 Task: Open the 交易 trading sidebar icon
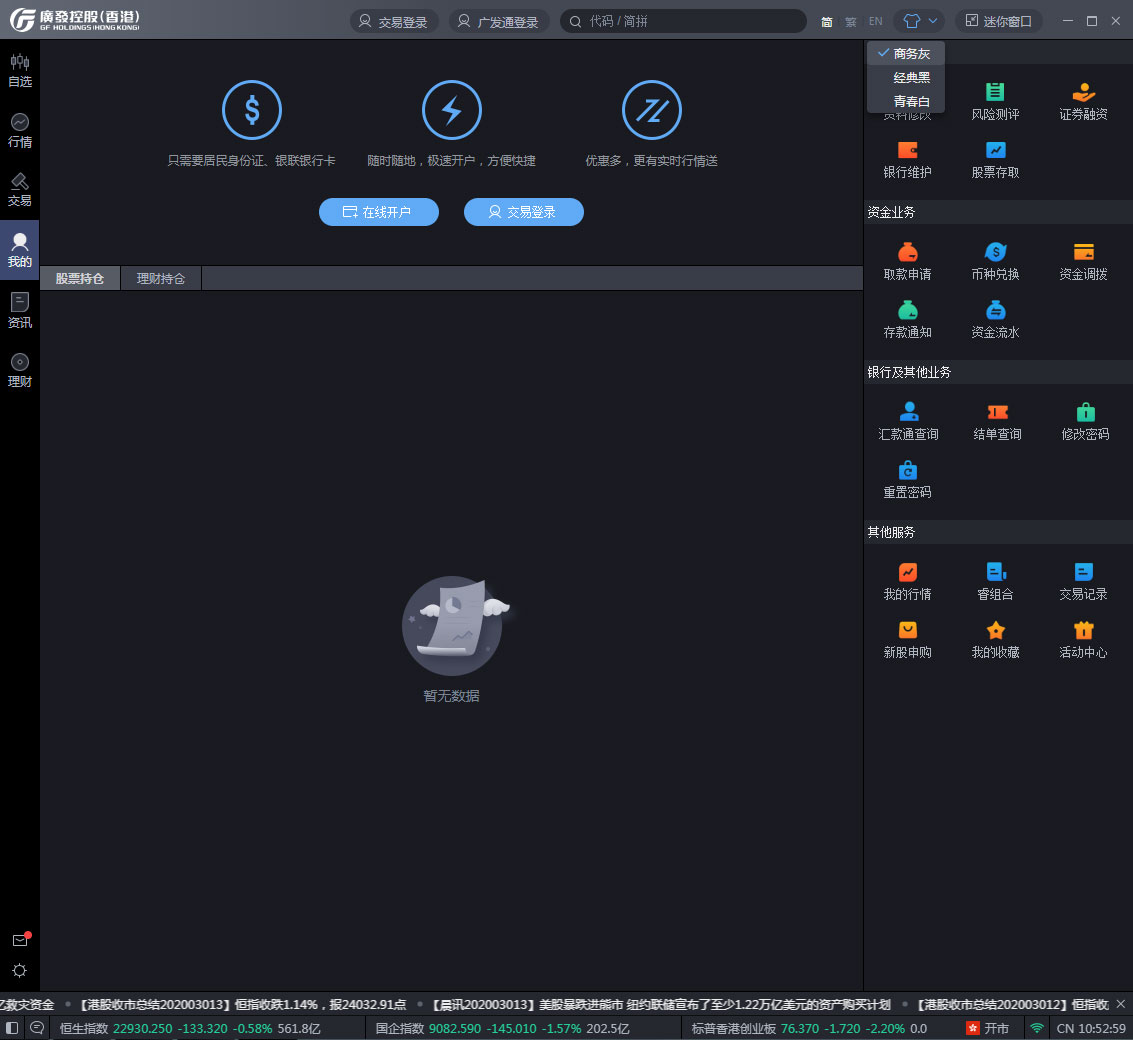click(x=19, y=189)
